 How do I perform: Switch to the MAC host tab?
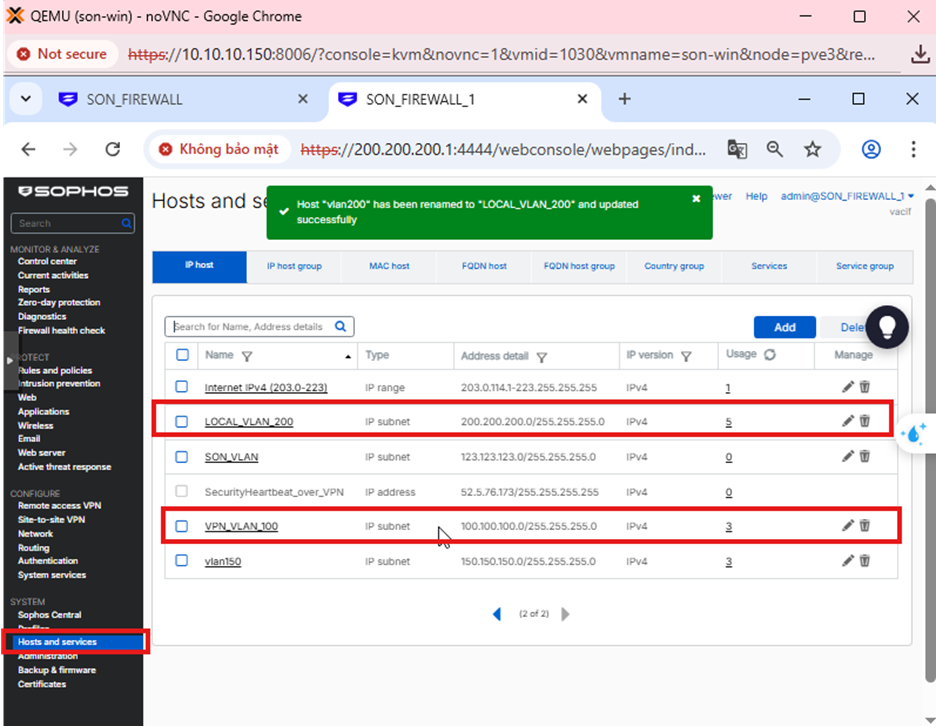(388, 266)
